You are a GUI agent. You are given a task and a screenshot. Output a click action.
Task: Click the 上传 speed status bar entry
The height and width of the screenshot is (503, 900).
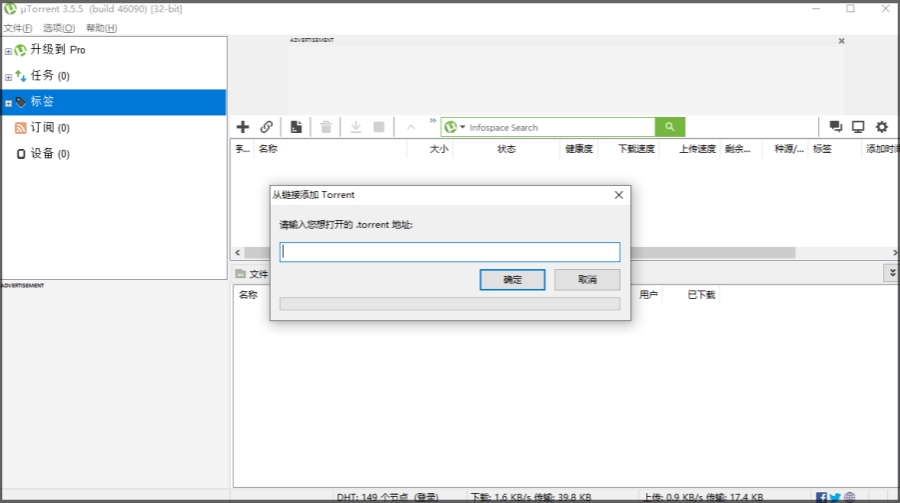click(x=703, y=497)
